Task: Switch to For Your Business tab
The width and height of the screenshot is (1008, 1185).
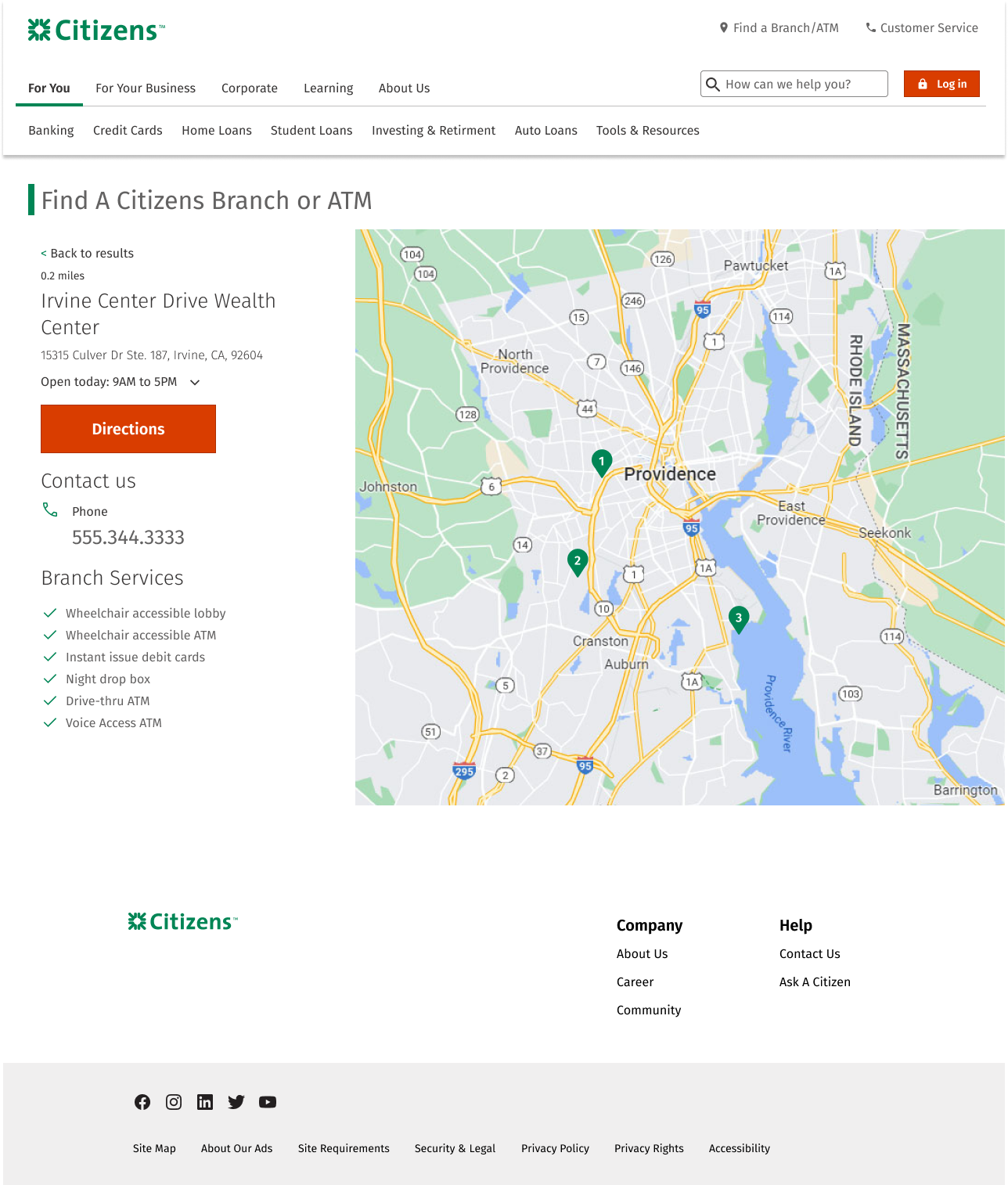Action: coord(146,88)
